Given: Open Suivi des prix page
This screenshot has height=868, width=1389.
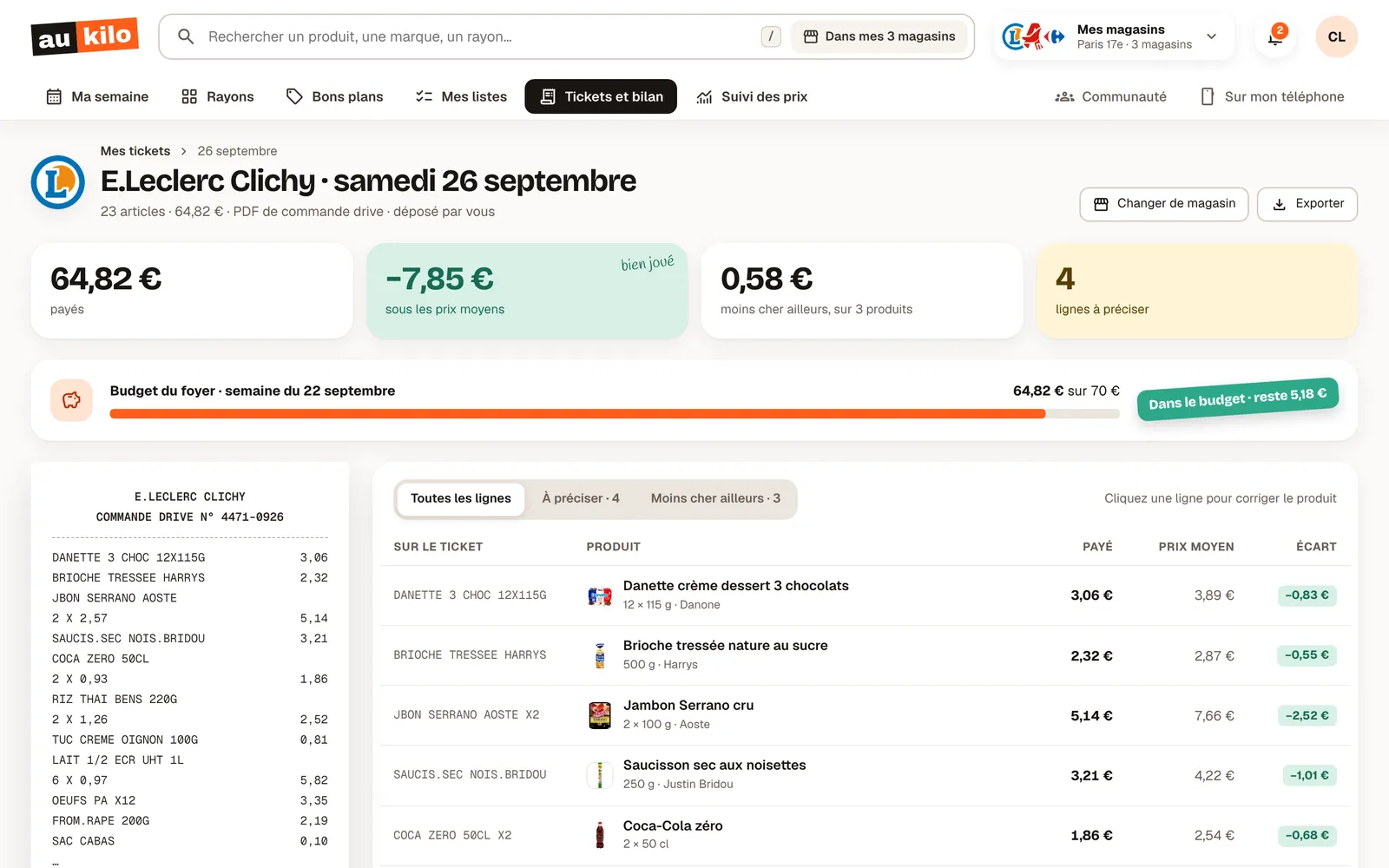Looking at the screenshot, I should pyautogui.click(x=752, y=96).
